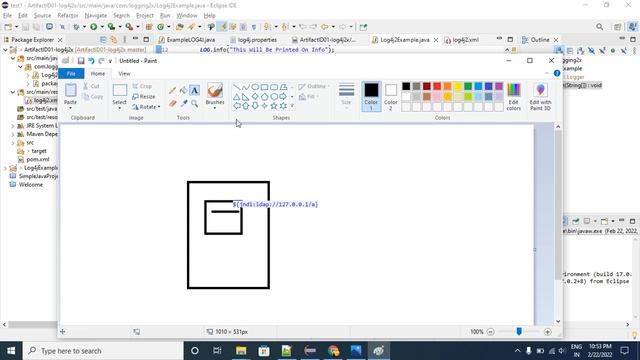Pick the Rectangle shape
The width and height of the screenshot is (640, 360).
pyautogui.click(x=264, y=87)
